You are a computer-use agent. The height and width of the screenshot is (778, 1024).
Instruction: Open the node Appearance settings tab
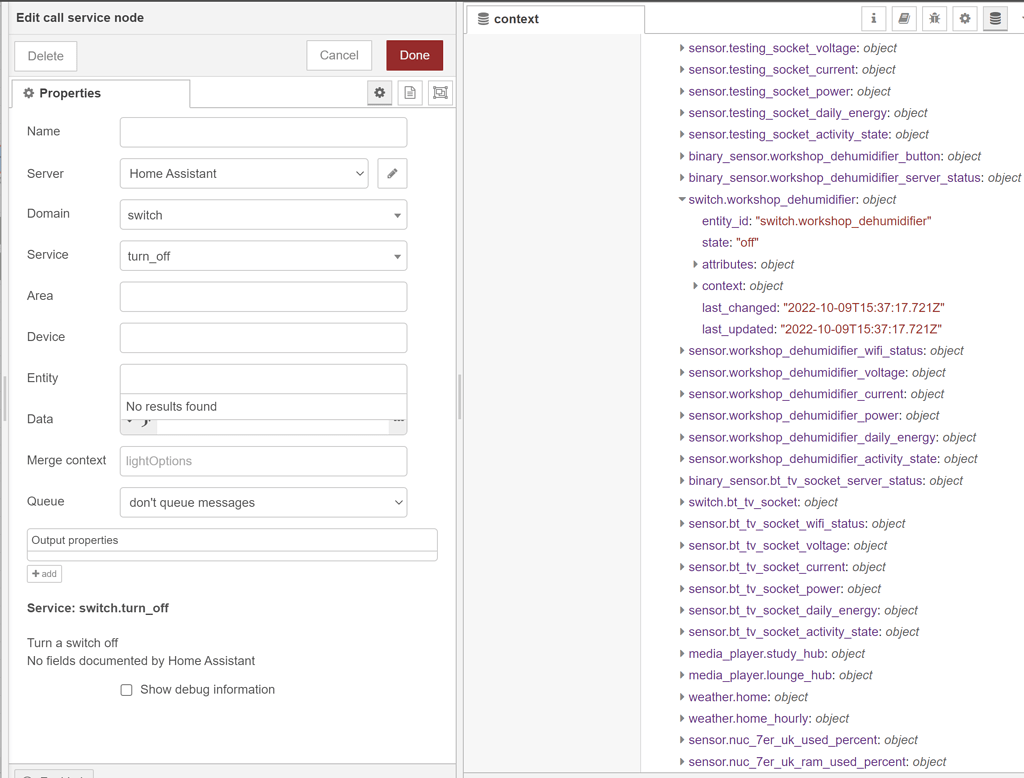coord(442,92)
